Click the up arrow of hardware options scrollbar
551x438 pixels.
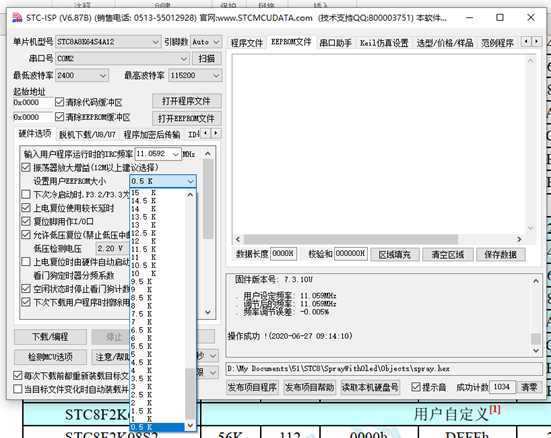pyautogui.click(x=208, y=154)
